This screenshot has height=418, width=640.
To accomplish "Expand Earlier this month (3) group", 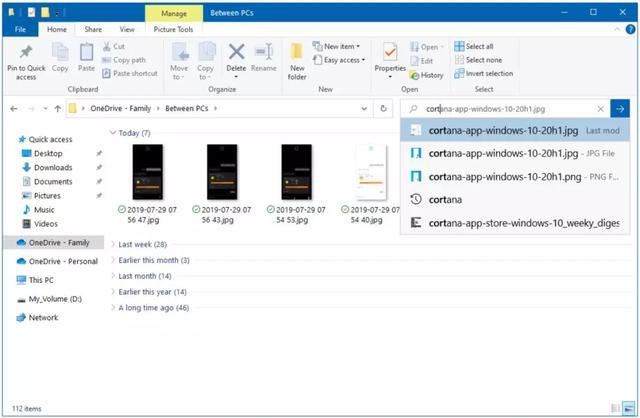I will tap(113, 260).
